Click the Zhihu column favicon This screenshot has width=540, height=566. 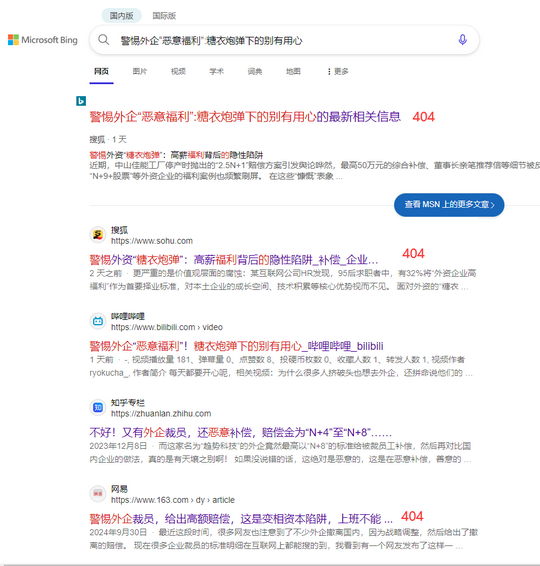[x=98, y=408]
